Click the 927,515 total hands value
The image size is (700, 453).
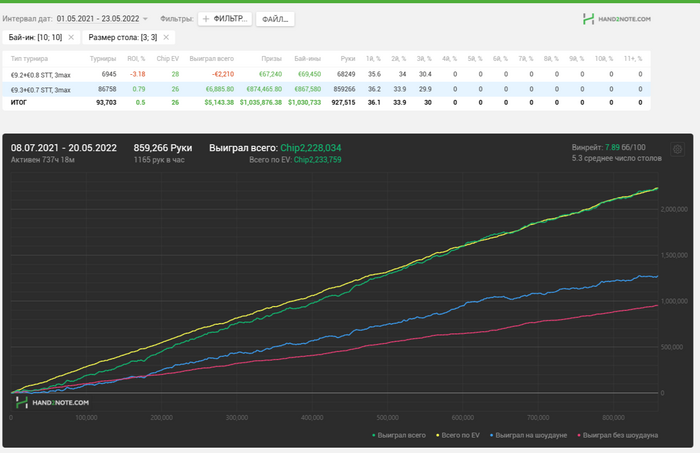pyautogui.click(x=343, y=103)
